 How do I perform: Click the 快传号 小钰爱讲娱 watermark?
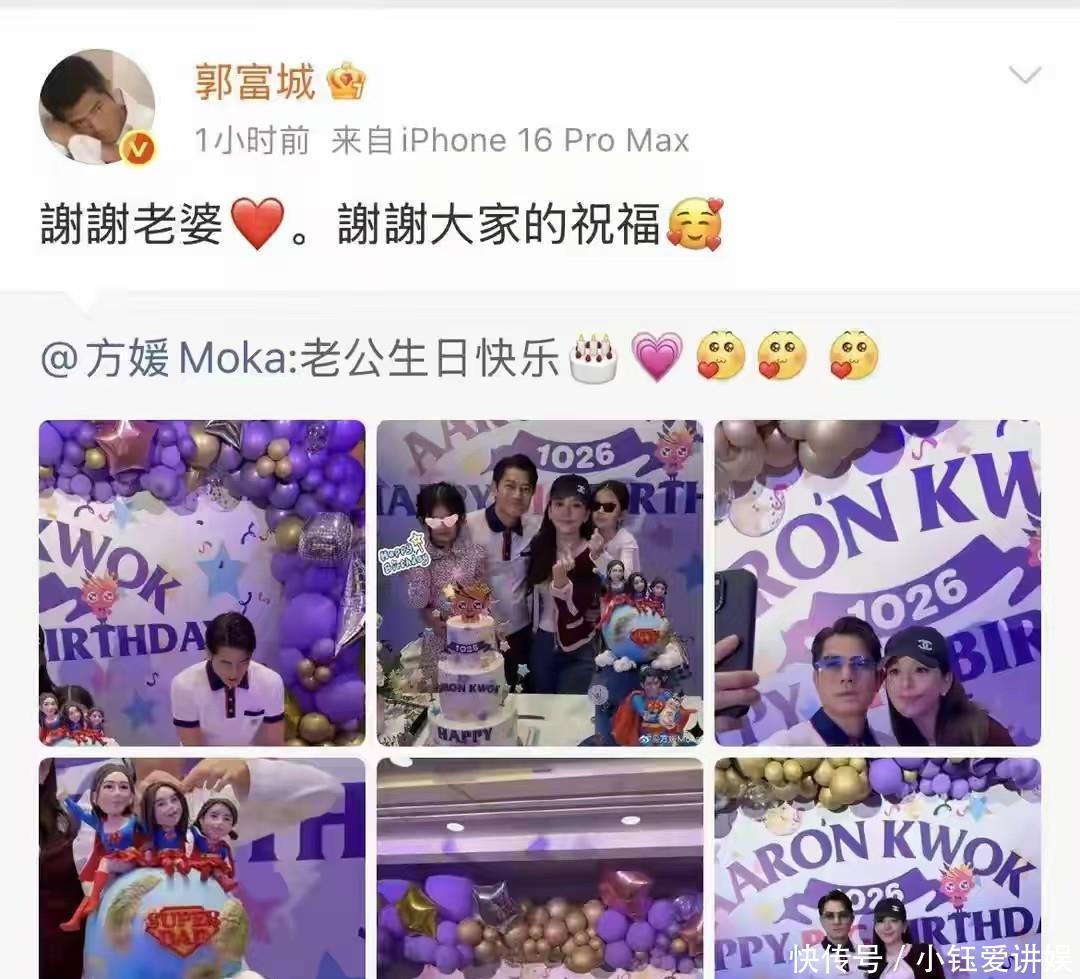point(929,958)
